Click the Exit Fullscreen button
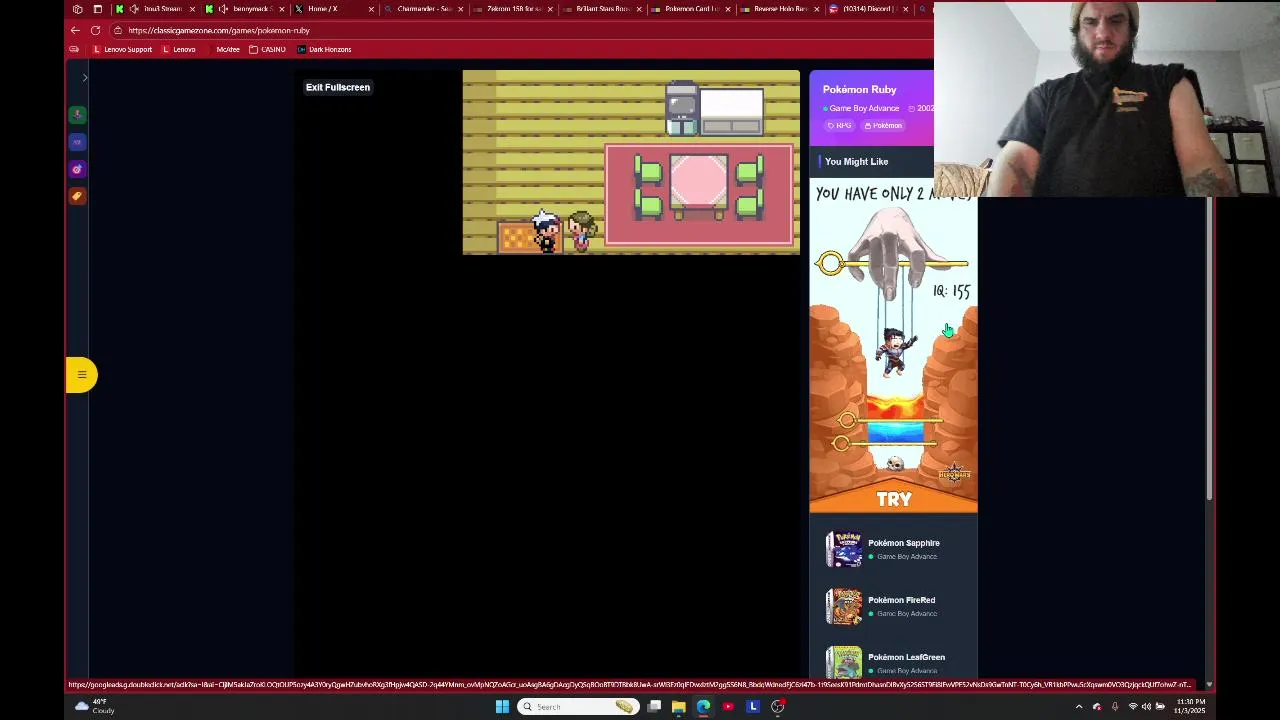 338,87
